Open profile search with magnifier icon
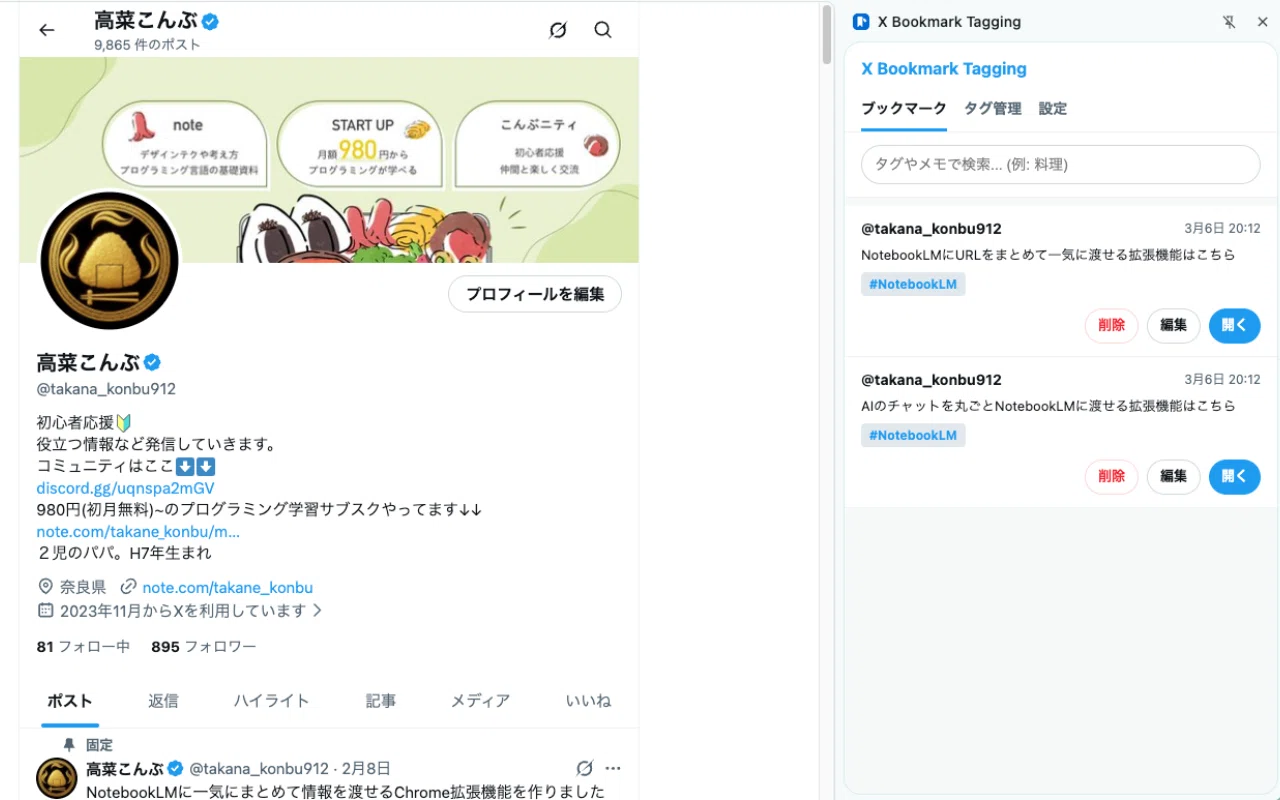Screen dimensions: 1280x800 point(603,30)
